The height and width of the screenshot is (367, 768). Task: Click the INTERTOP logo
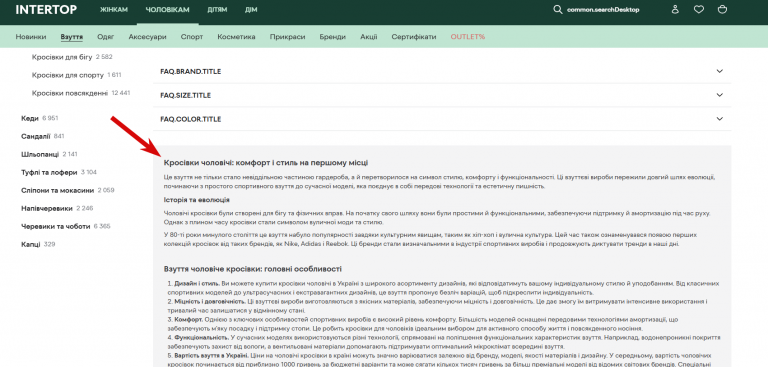[46, 9]
